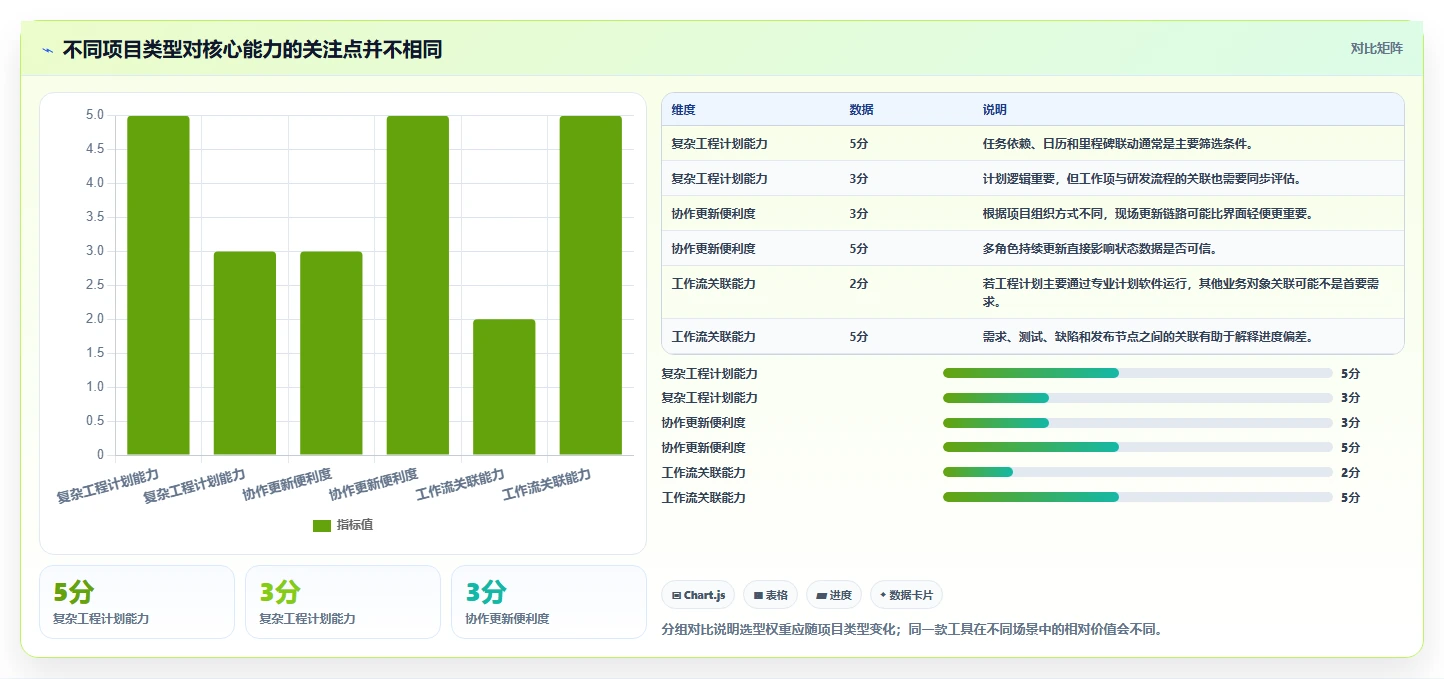1444x679 pixels.
Task: Click the 复杂工程计划能力 progress bar showing 5分
Action: (x=1137, y=373)
